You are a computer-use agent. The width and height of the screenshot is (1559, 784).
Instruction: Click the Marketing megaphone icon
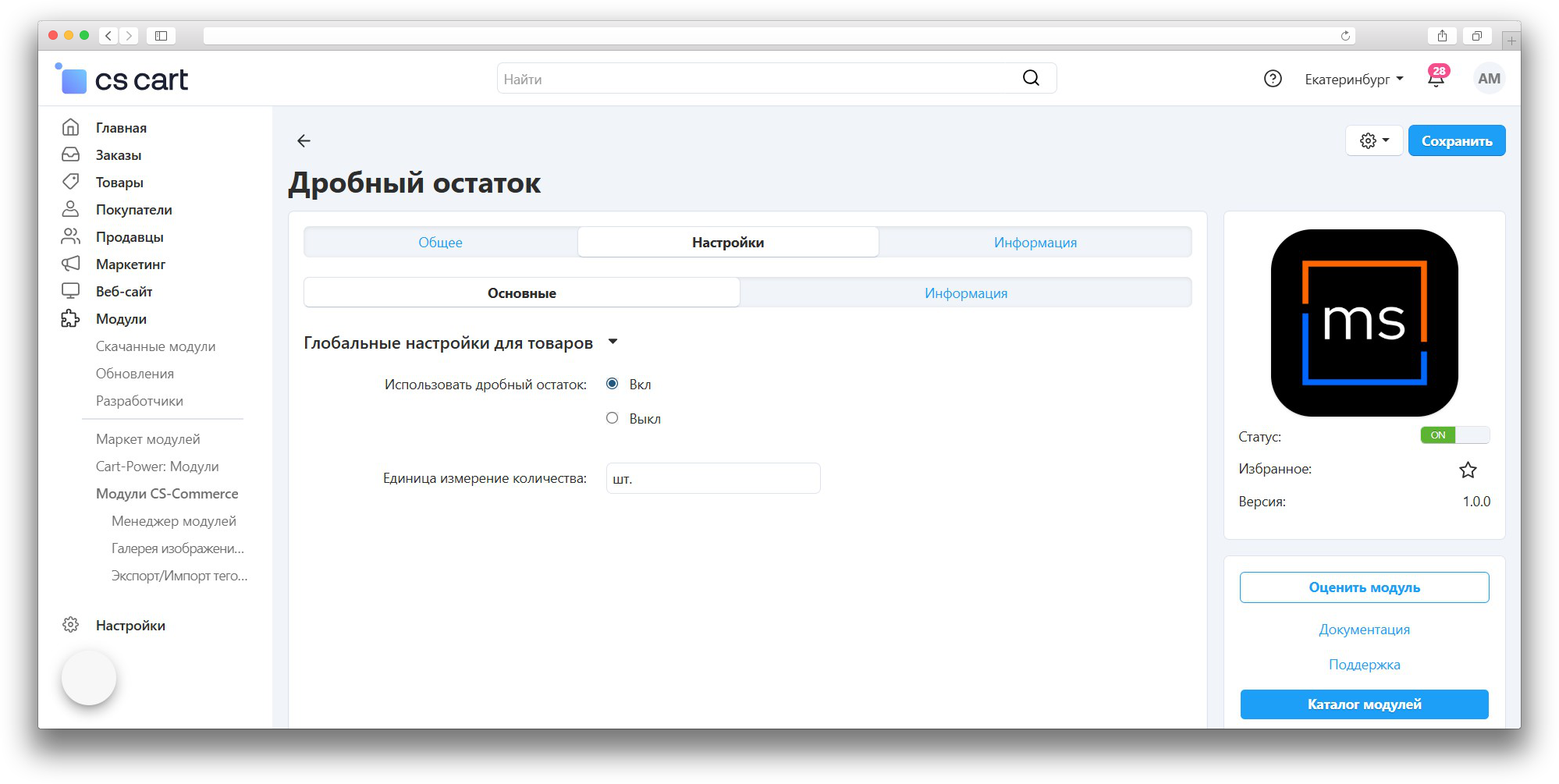[x=70, y=264]
